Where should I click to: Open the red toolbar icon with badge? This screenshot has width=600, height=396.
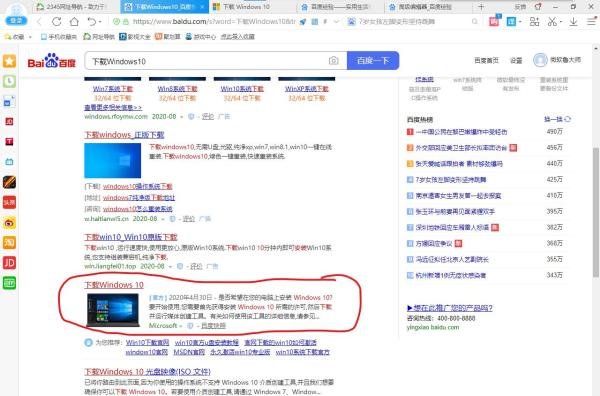click(494, 21)
